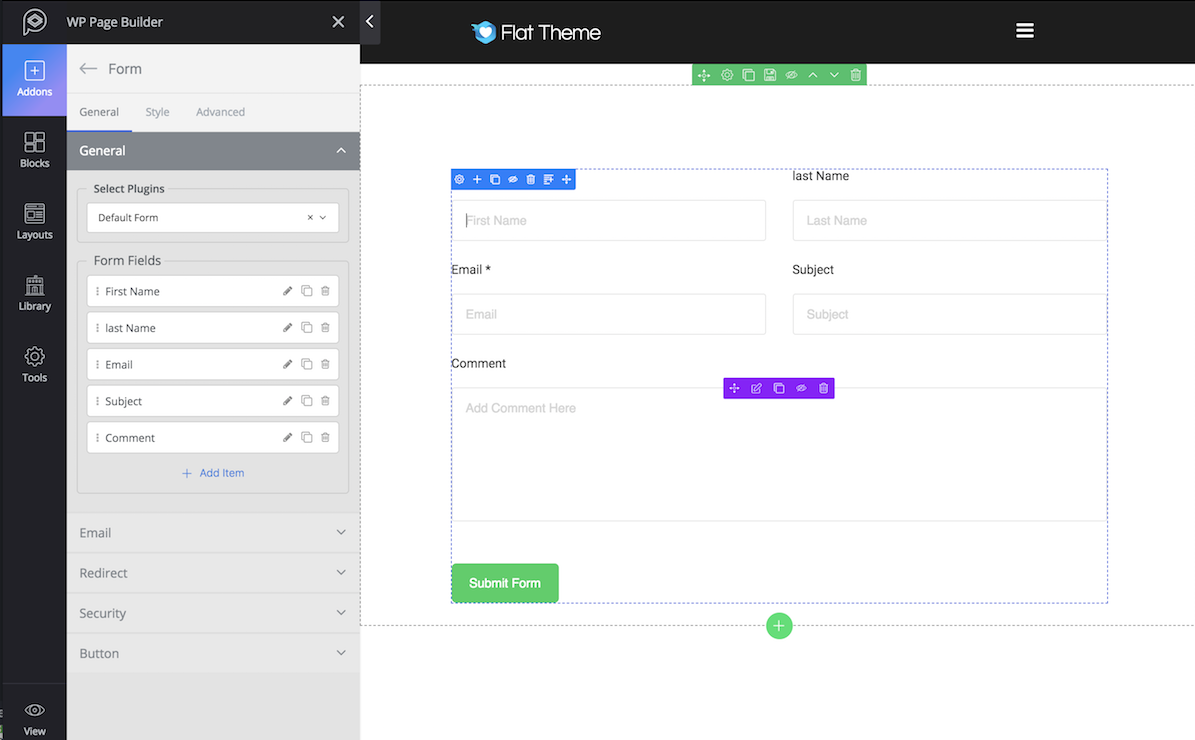
Task: Hide the row using green eye icon
Action: coord(791,75)
